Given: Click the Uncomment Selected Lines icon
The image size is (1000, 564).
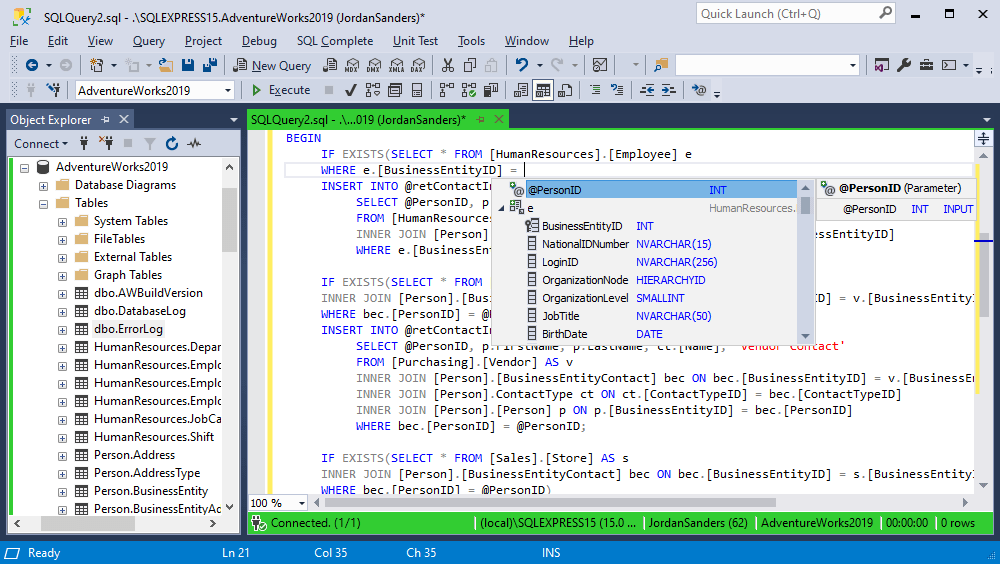Looking at the screenshot, I should [617, 90].
